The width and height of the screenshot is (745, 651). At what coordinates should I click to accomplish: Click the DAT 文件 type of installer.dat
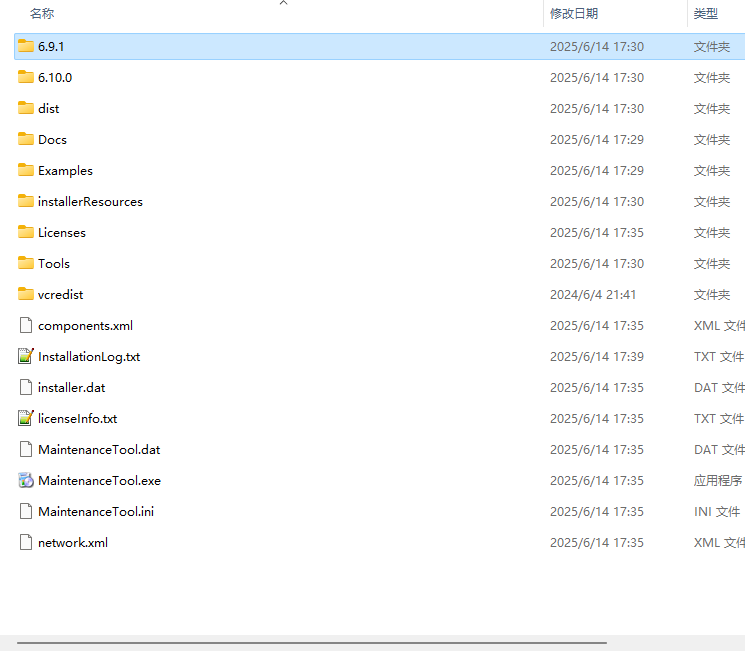point(719,387)
